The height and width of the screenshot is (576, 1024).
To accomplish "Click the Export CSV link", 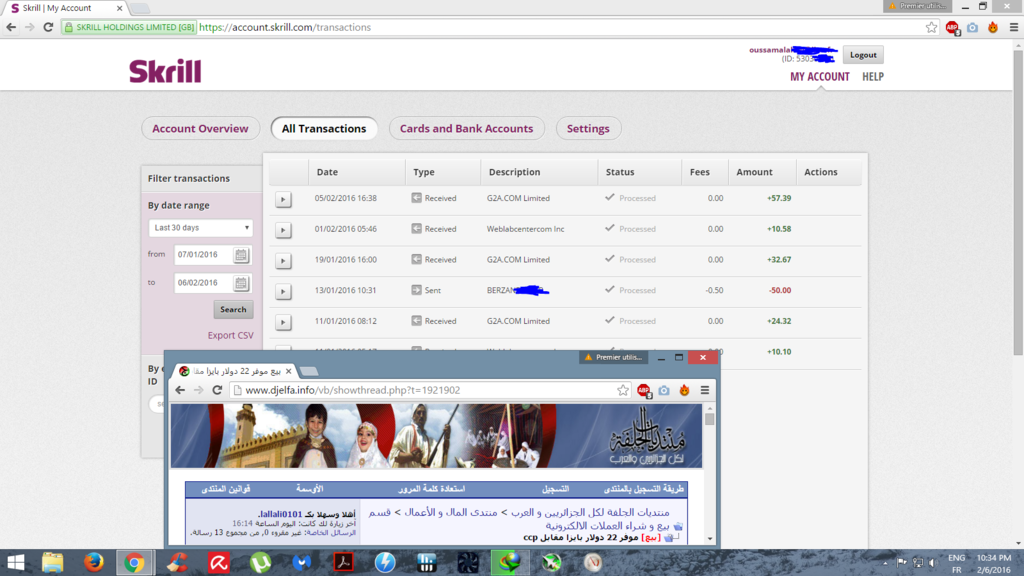I will point(231,335).
